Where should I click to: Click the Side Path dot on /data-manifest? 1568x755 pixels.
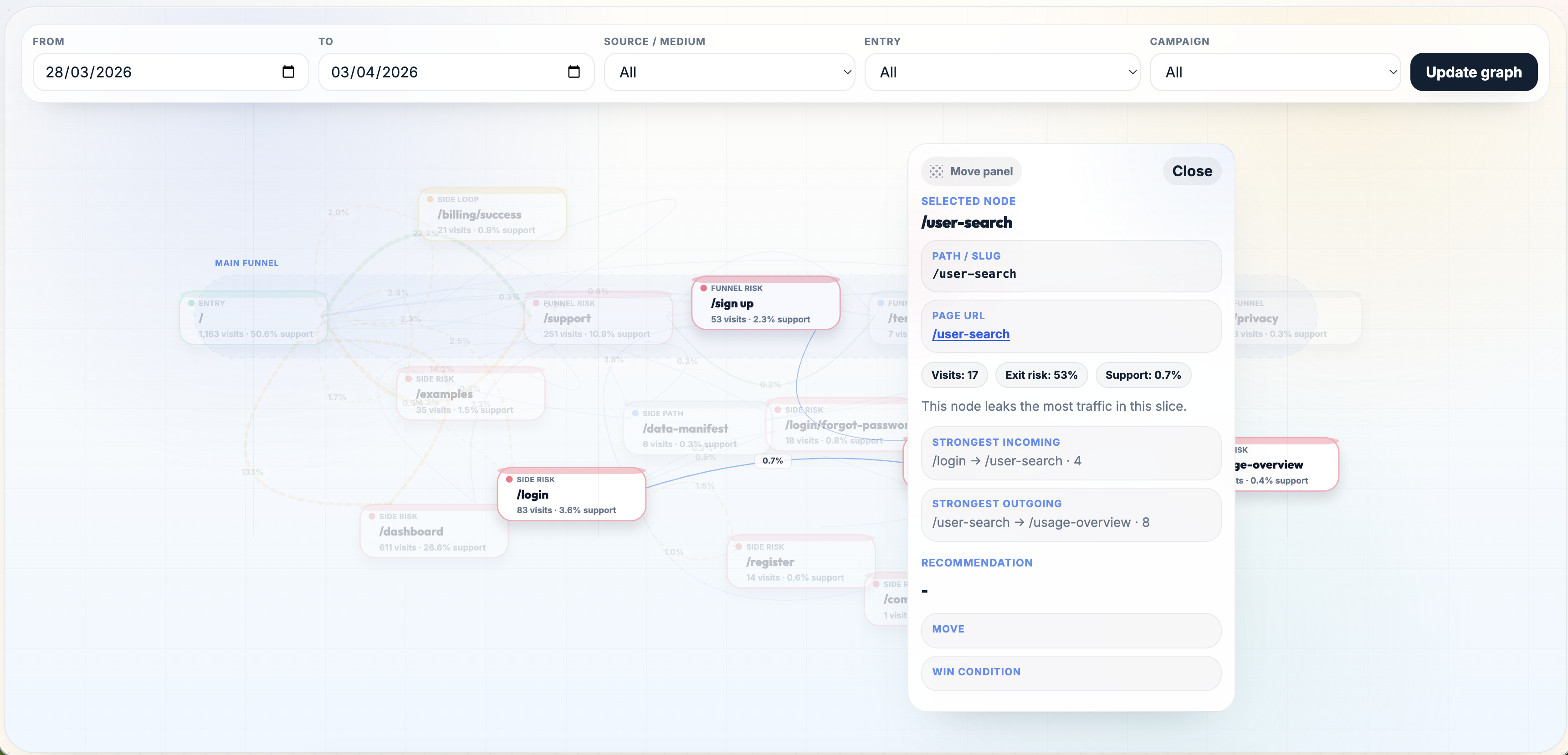(635, 413)
